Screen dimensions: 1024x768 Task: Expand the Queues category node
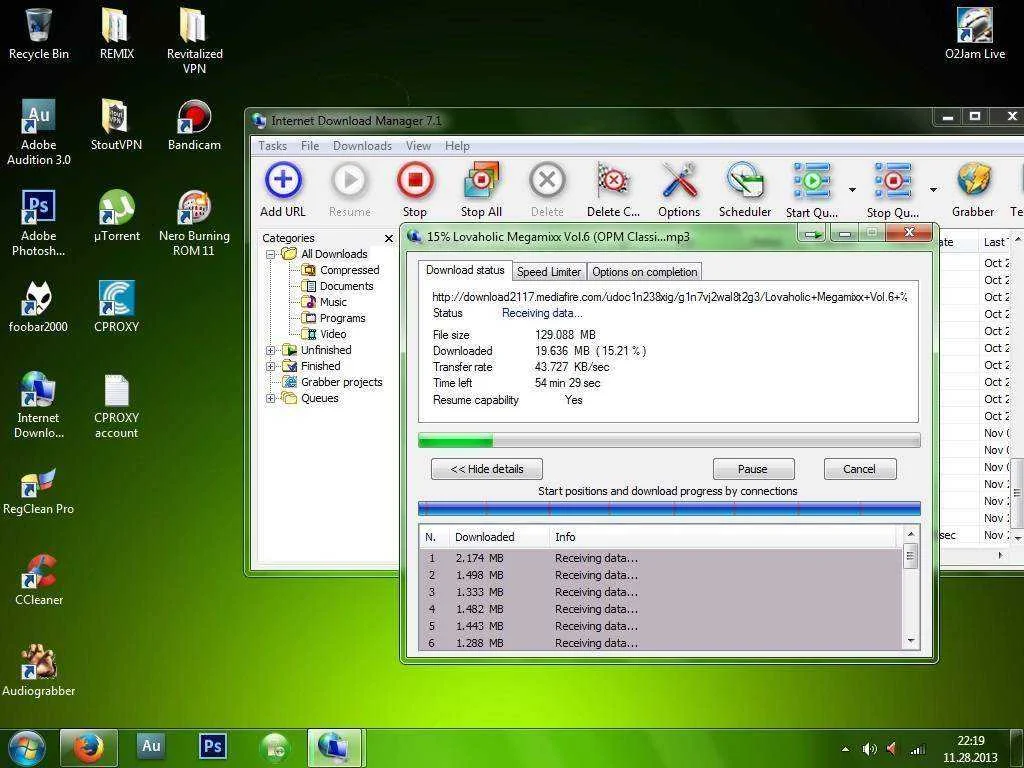(x=270, y=398)
